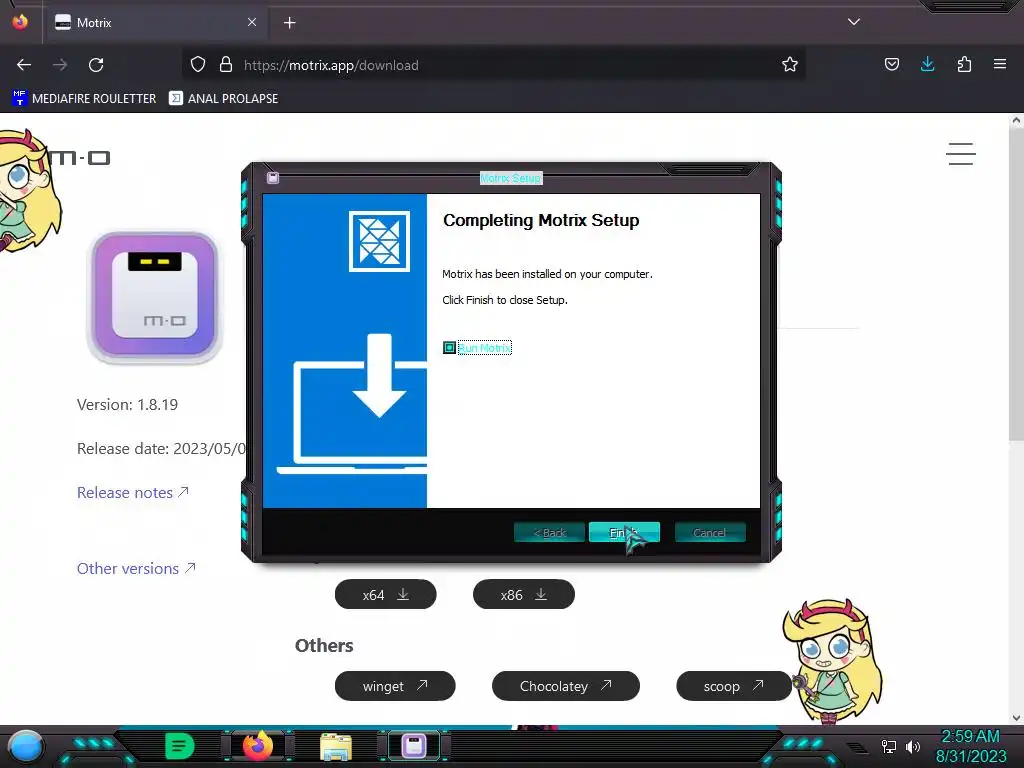This screenshot has height=768, width=1024.
Task: Click the browser forward arrow
Action: pyautogui.click(x=60, y=65)
